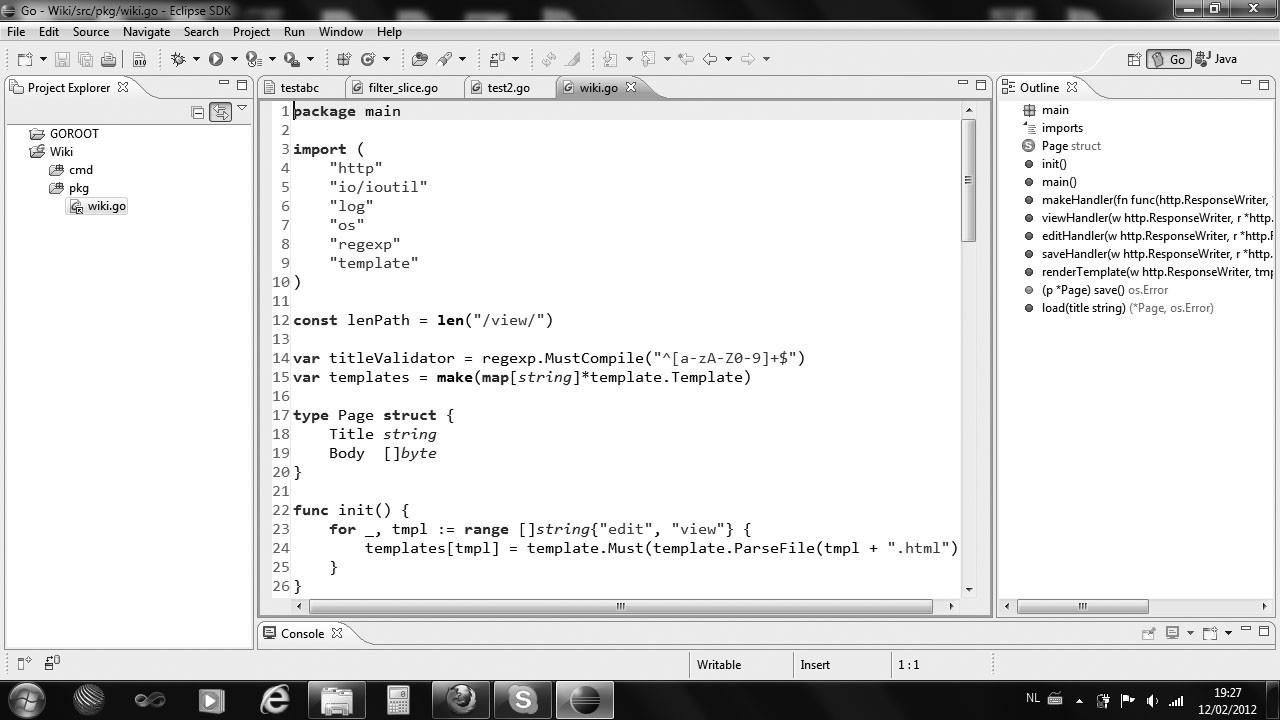Switch to the Go perspective button
Screen dimensions: 1280x720
tap(1168, 59)
